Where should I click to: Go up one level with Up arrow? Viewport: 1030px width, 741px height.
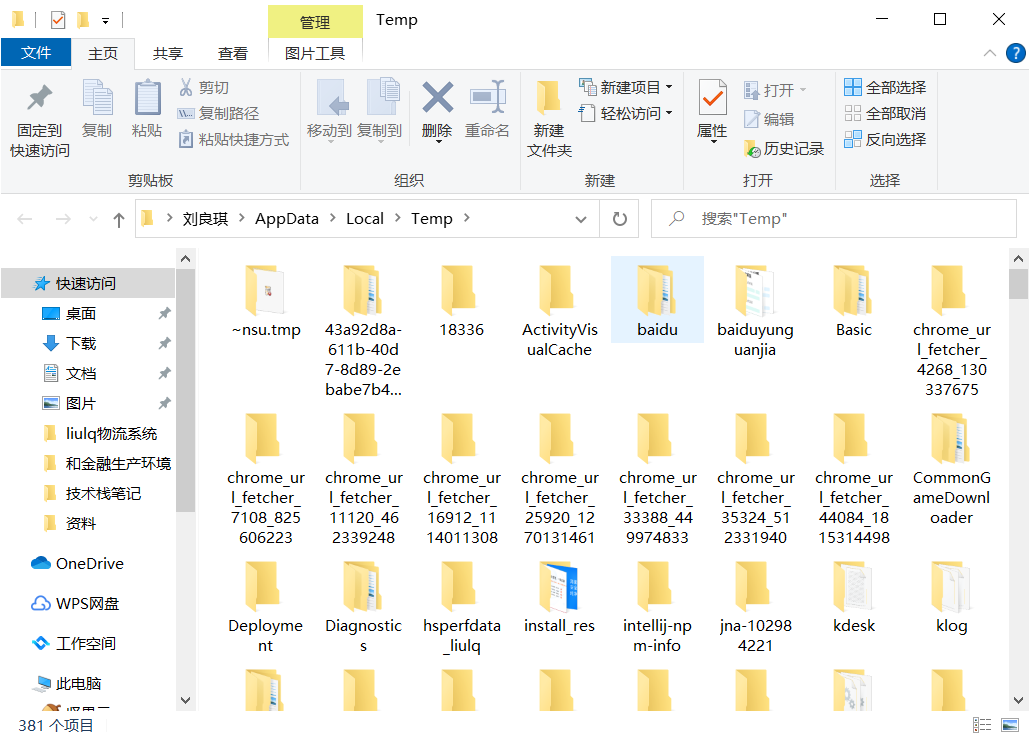(119, 219)
